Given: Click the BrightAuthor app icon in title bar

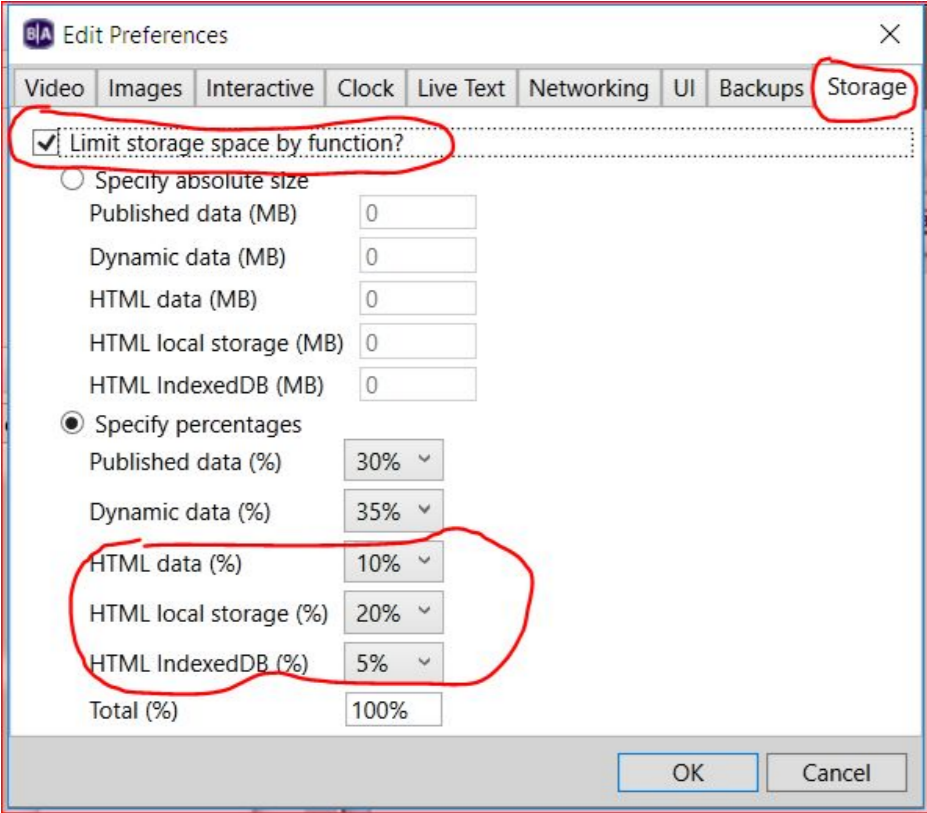Looking at the screenshot, I should click(x=38, y=35).
